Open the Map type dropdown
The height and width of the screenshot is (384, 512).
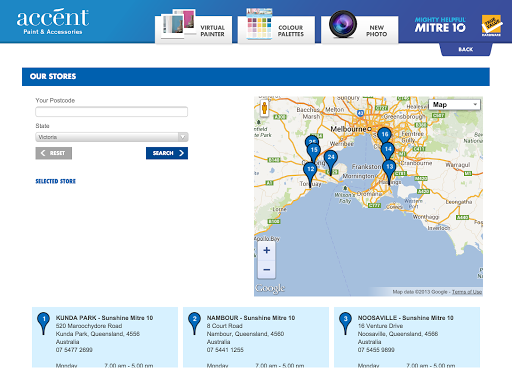[x=454, y=105]
